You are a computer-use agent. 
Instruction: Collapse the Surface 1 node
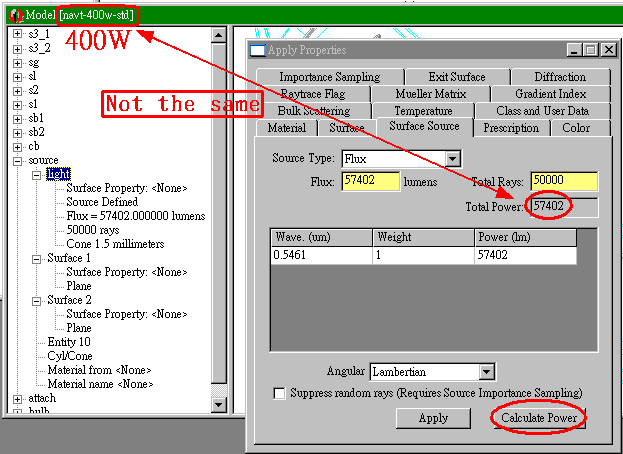tap(36, 259)
